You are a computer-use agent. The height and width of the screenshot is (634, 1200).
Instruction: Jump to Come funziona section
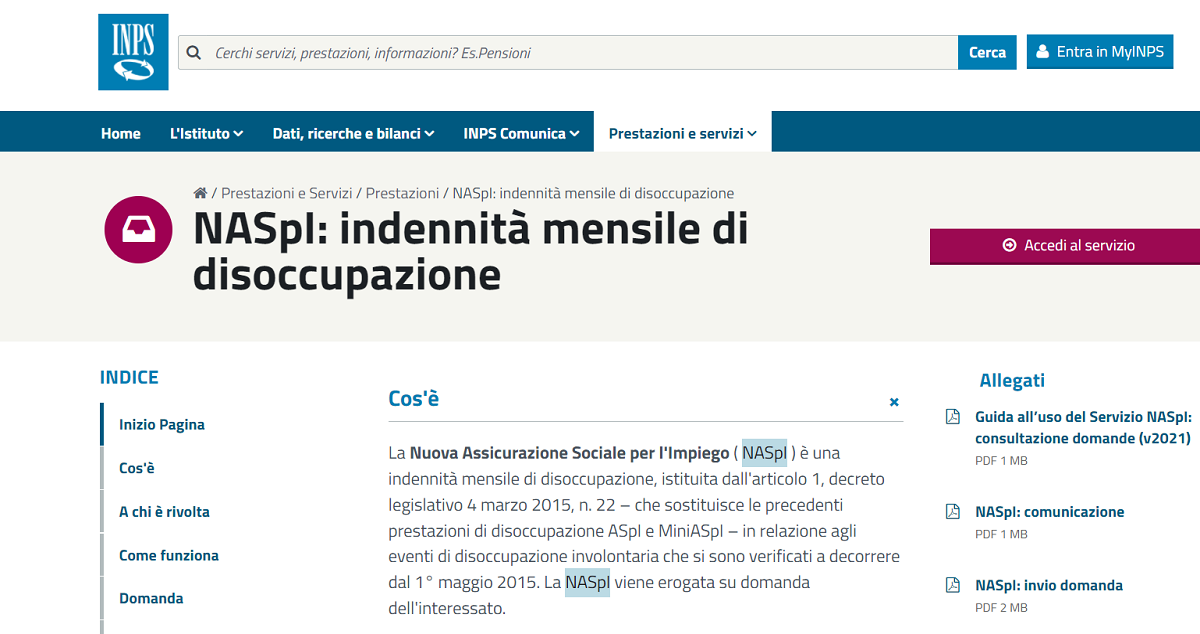coord(168,555)
